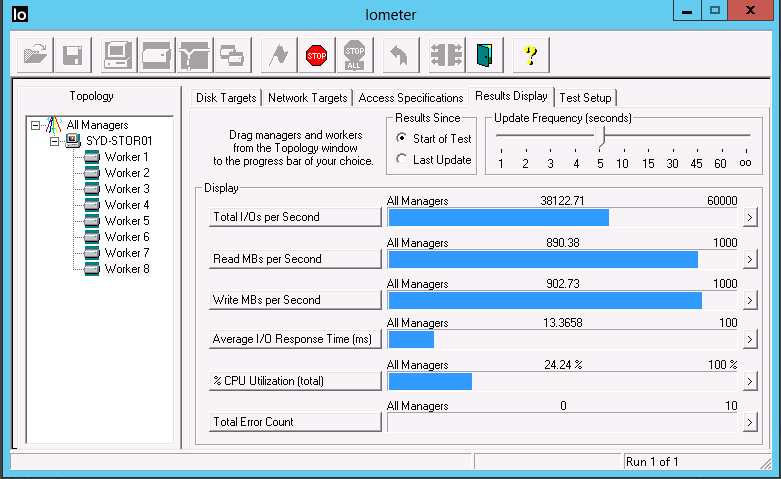Open About Iometer question mark icon
This screenshot has width=781, height=479.
point(531,55)
